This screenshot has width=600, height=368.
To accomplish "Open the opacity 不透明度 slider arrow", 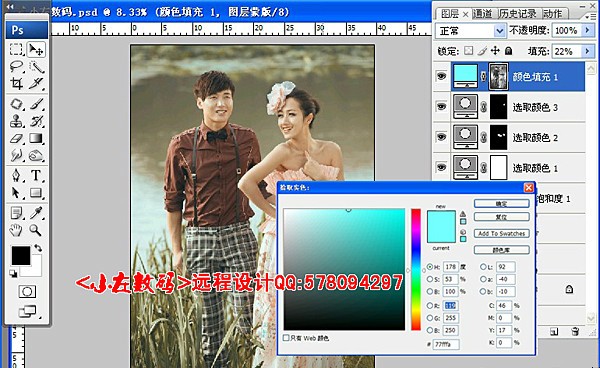I will point(587,30).
